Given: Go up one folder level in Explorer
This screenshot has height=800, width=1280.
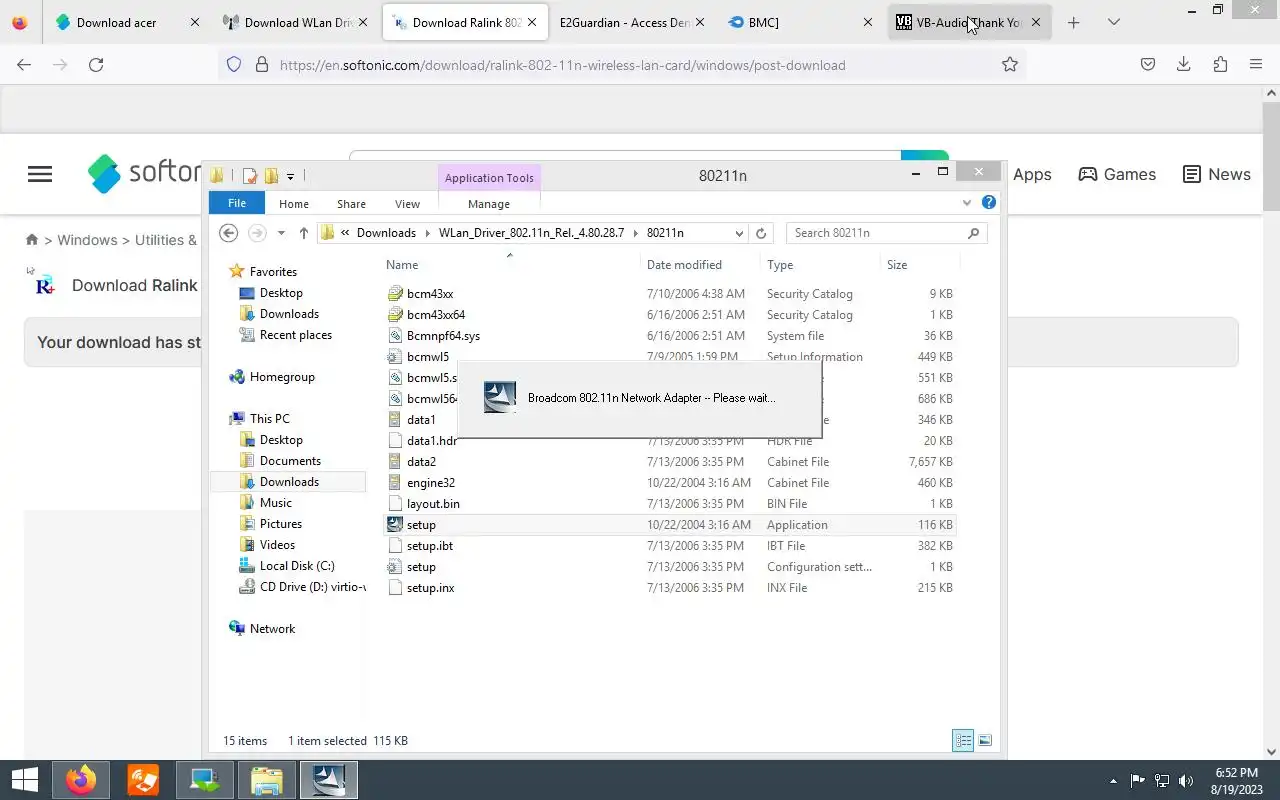Looking at the screenshot, I should coord(304,233).
